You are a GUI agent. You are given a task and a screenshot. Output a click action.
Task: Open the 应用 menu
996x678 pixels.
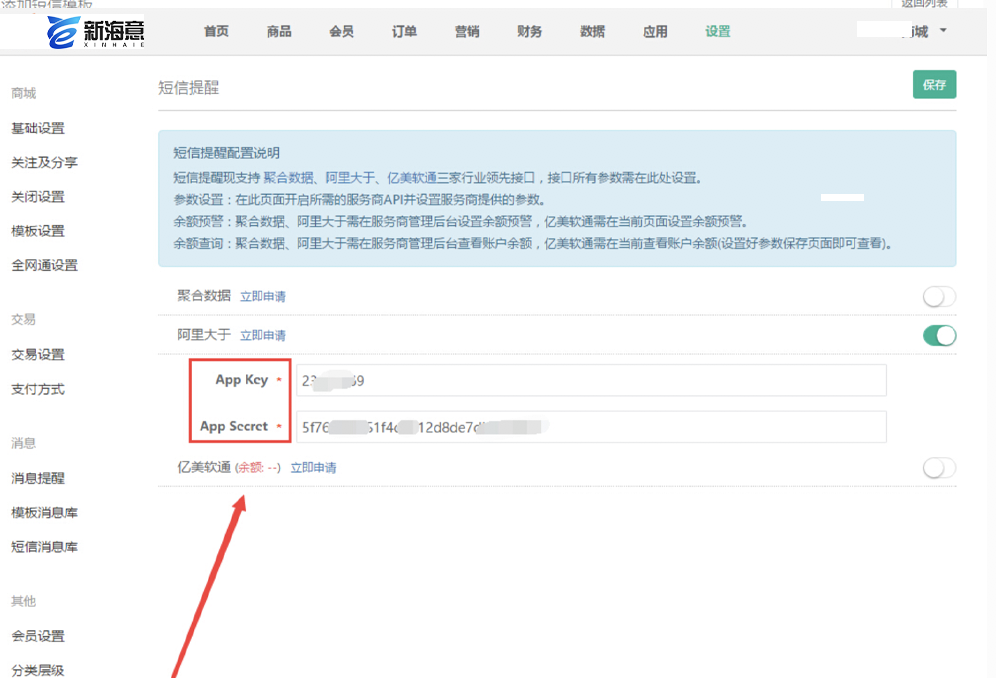coord(655,31)
